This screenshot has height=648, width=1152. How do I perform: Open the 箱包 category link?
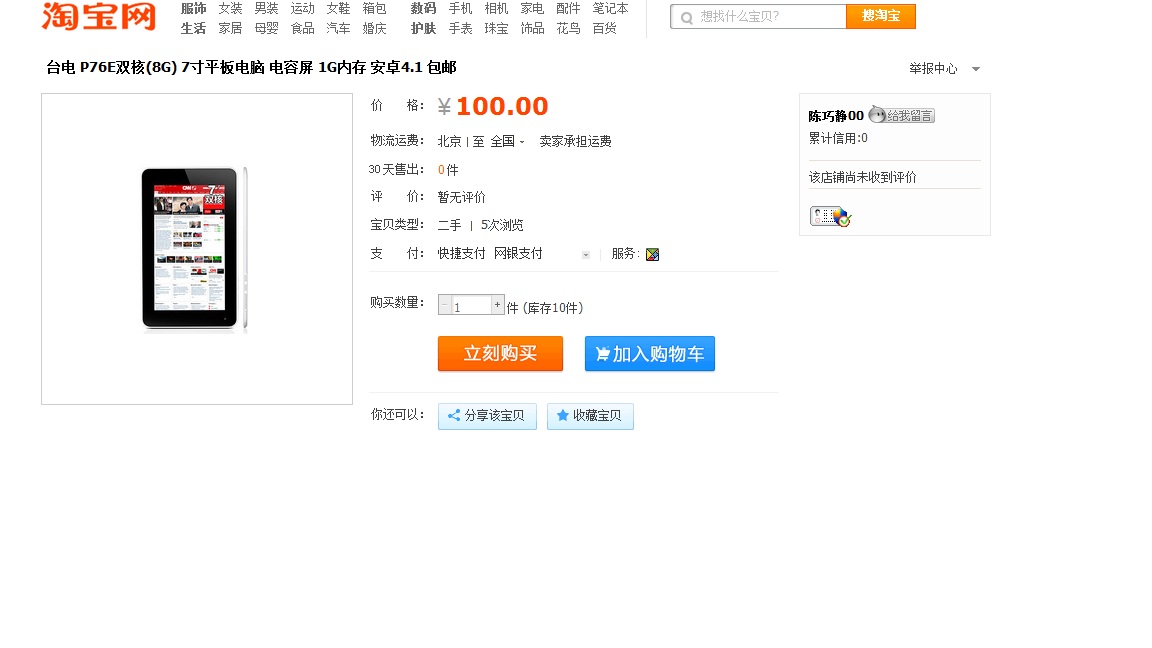click(374, 8)
